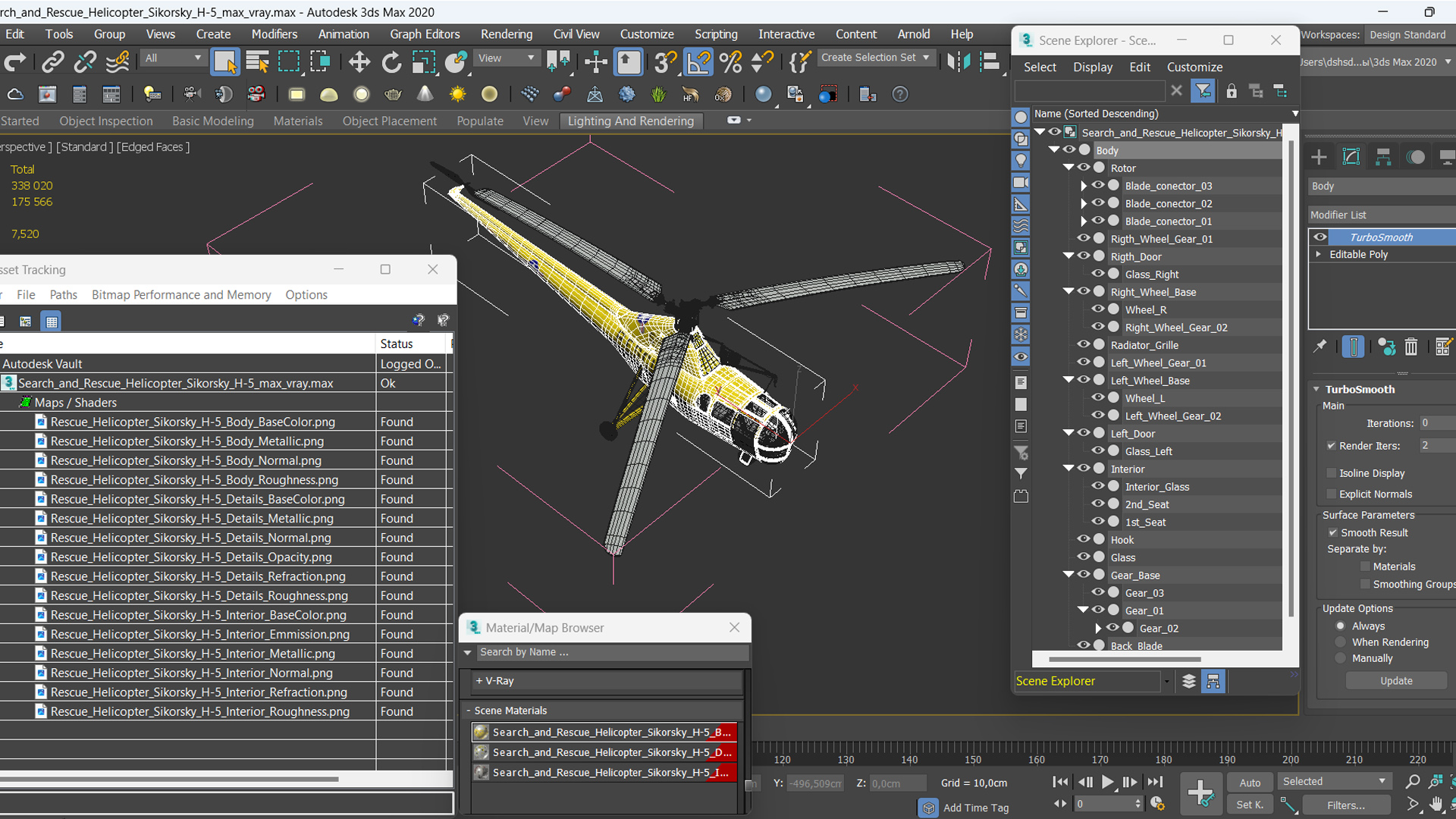Open the Rendering menu
This screenshot has width=1456, height=819.
coord(506,34)
